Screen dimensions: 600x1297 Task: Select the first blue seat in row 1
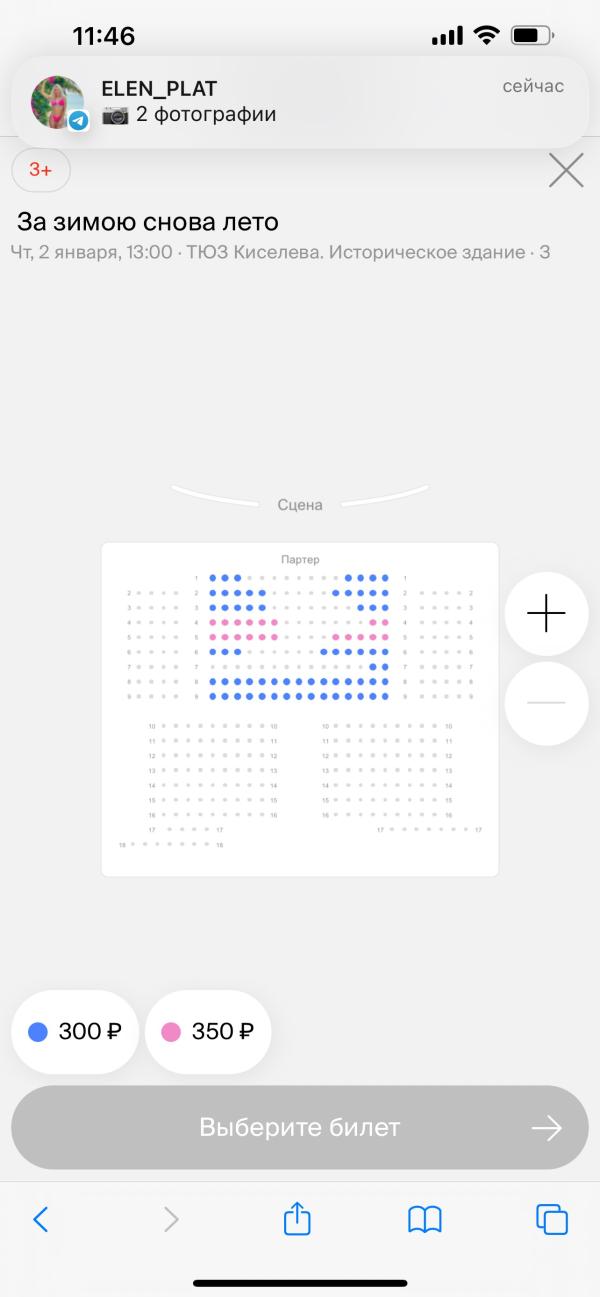pos(213,577)
